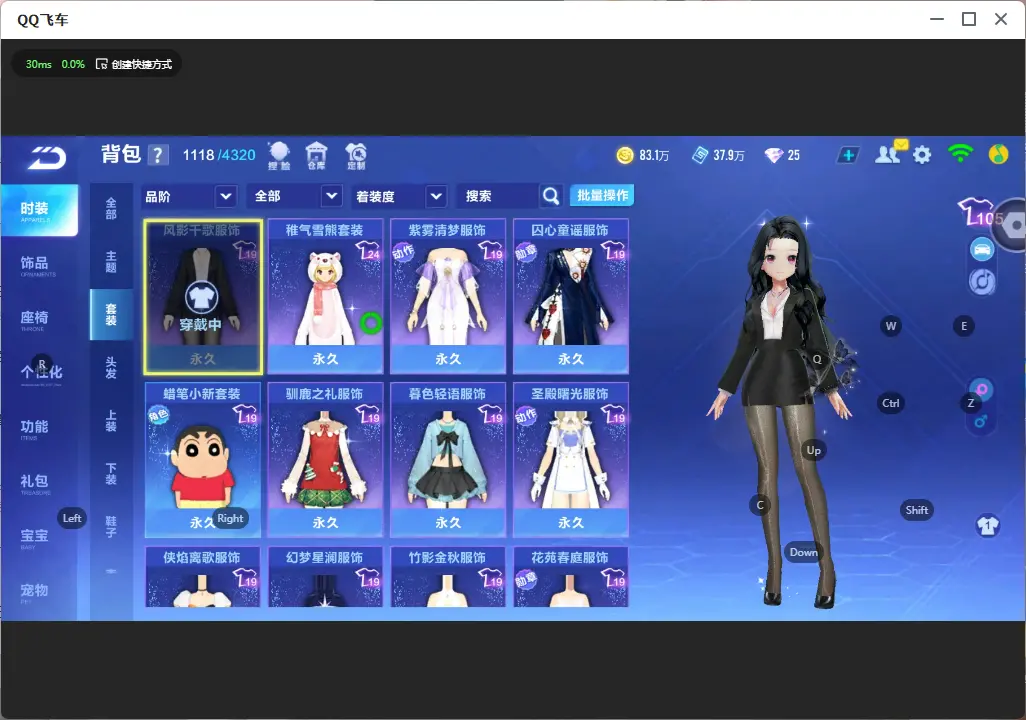
Task: Select the 紫雾清梦服饰 outfit card
Action: tap(448, 297)
